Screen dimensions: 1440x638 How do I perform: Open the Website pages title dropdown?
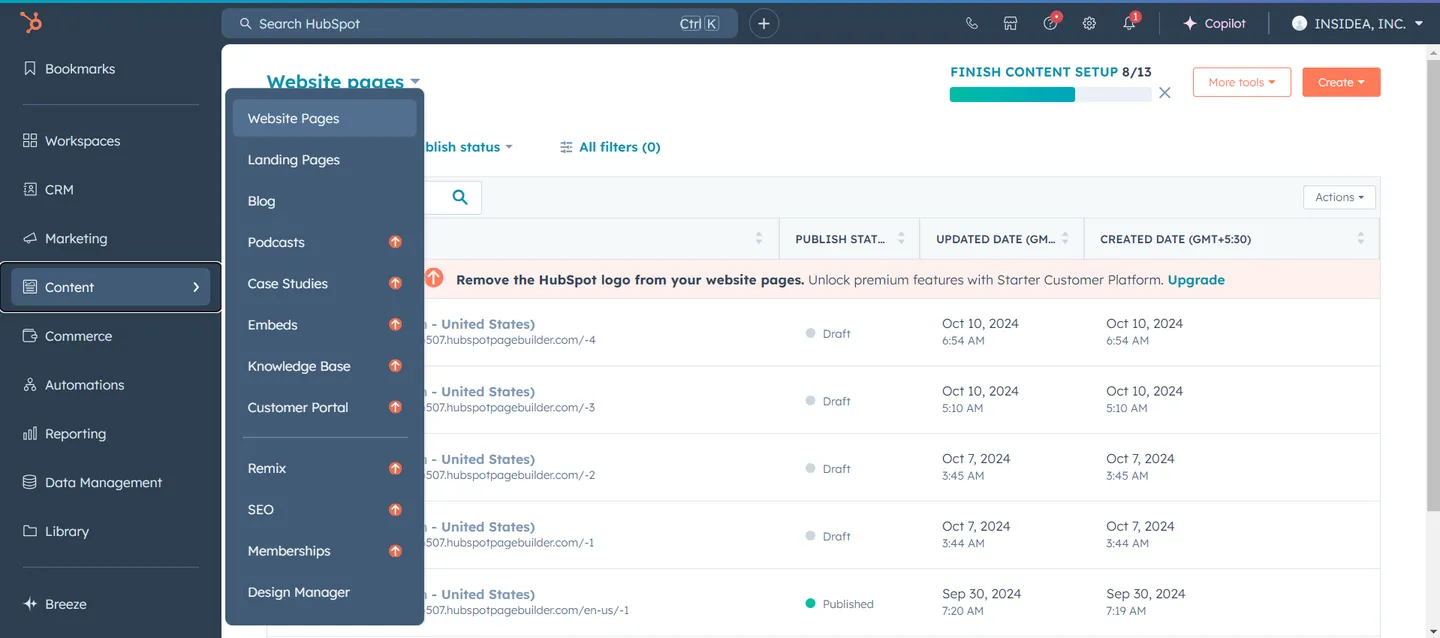click(x=343, y=82)
